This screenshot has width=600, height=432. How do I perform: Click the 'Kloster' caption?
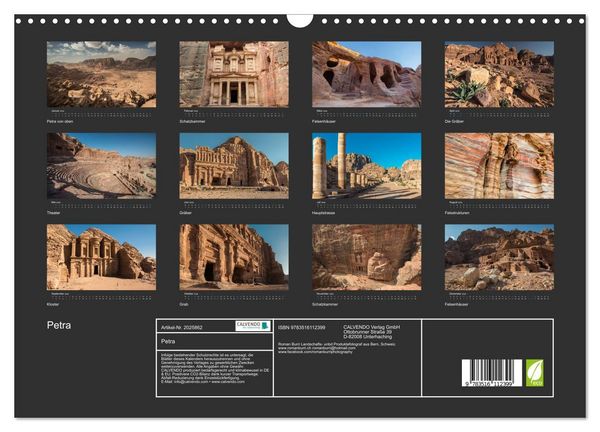pos(53,304)
